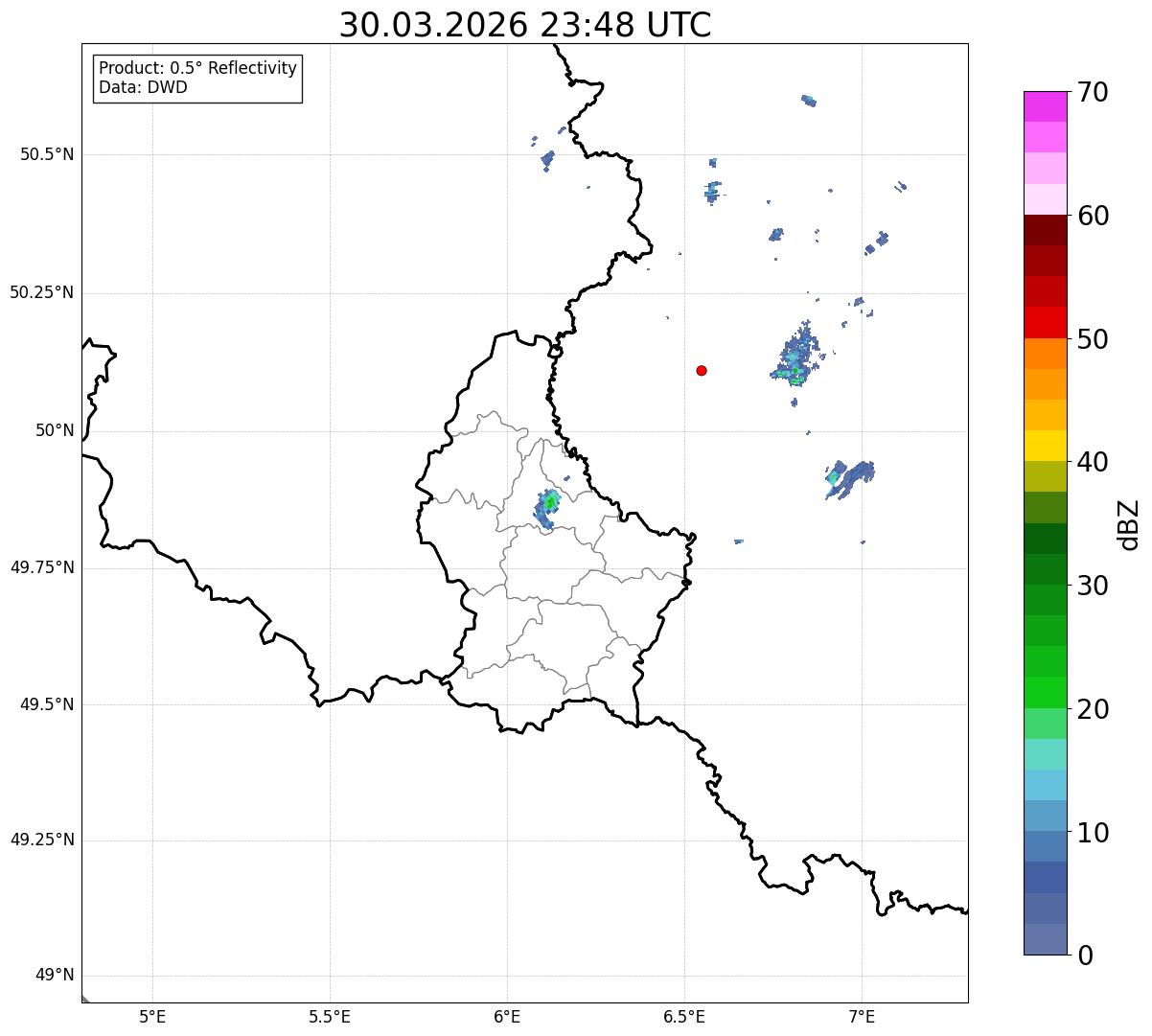Click the yellow colorbar segment above 40
1152x1036 pixels.
pos(1046,446)
